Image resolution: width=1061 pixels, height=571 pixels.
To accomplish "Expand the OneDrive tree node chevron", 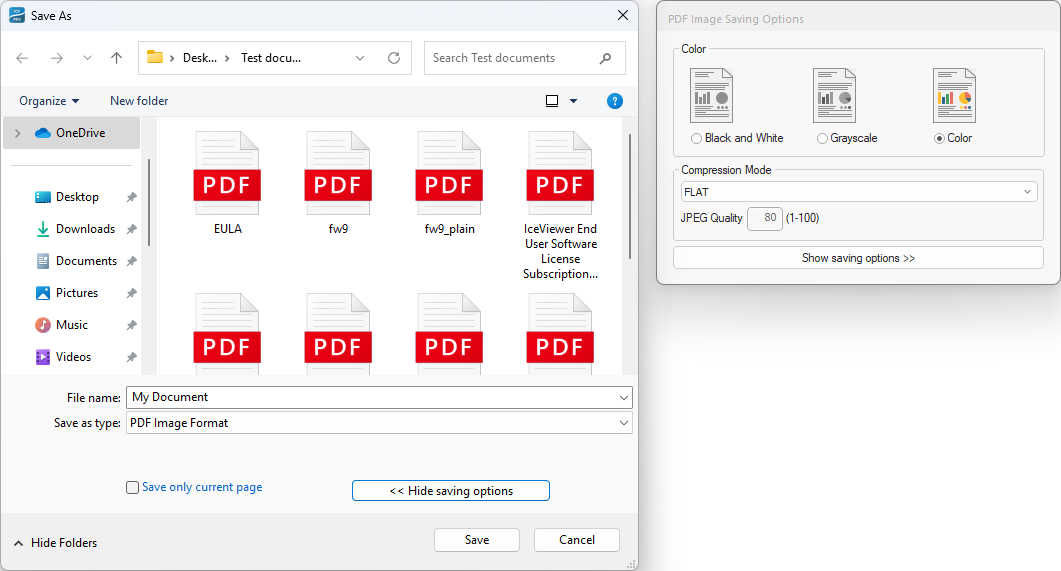I will click(x=18, y=133).
